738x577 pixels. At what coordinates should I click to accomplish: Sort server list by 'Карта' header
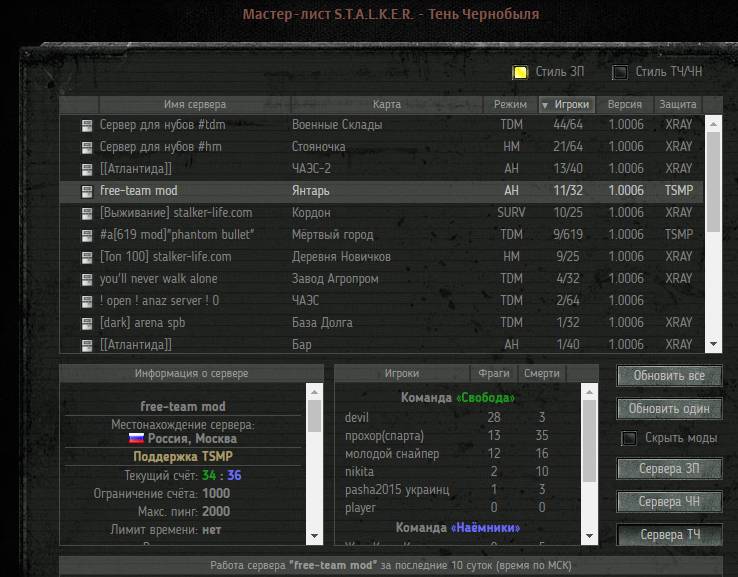pos(387,104)
